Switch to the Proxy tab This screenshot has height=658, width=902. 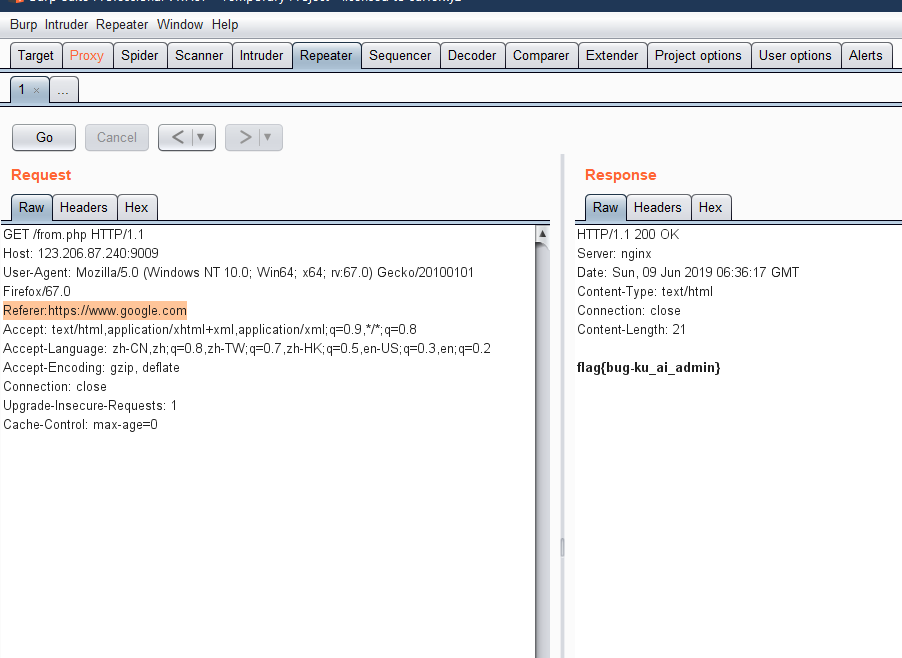pos(87,55)
